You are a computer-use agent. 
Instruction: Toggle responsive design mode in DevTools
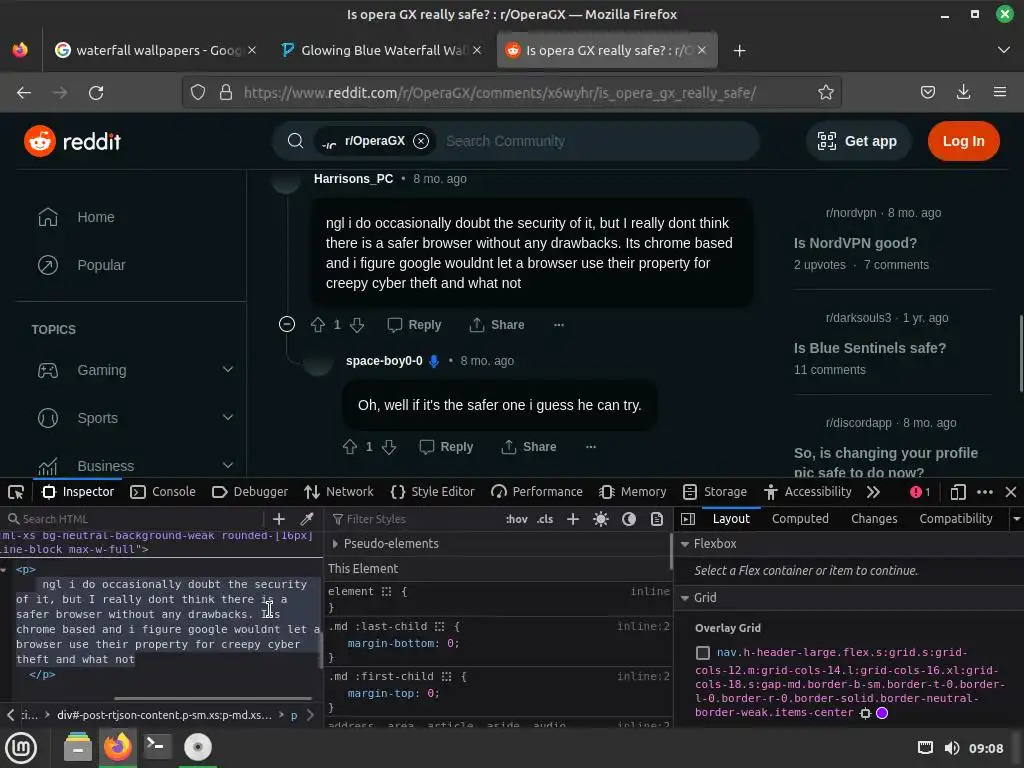tap(957, 492)
